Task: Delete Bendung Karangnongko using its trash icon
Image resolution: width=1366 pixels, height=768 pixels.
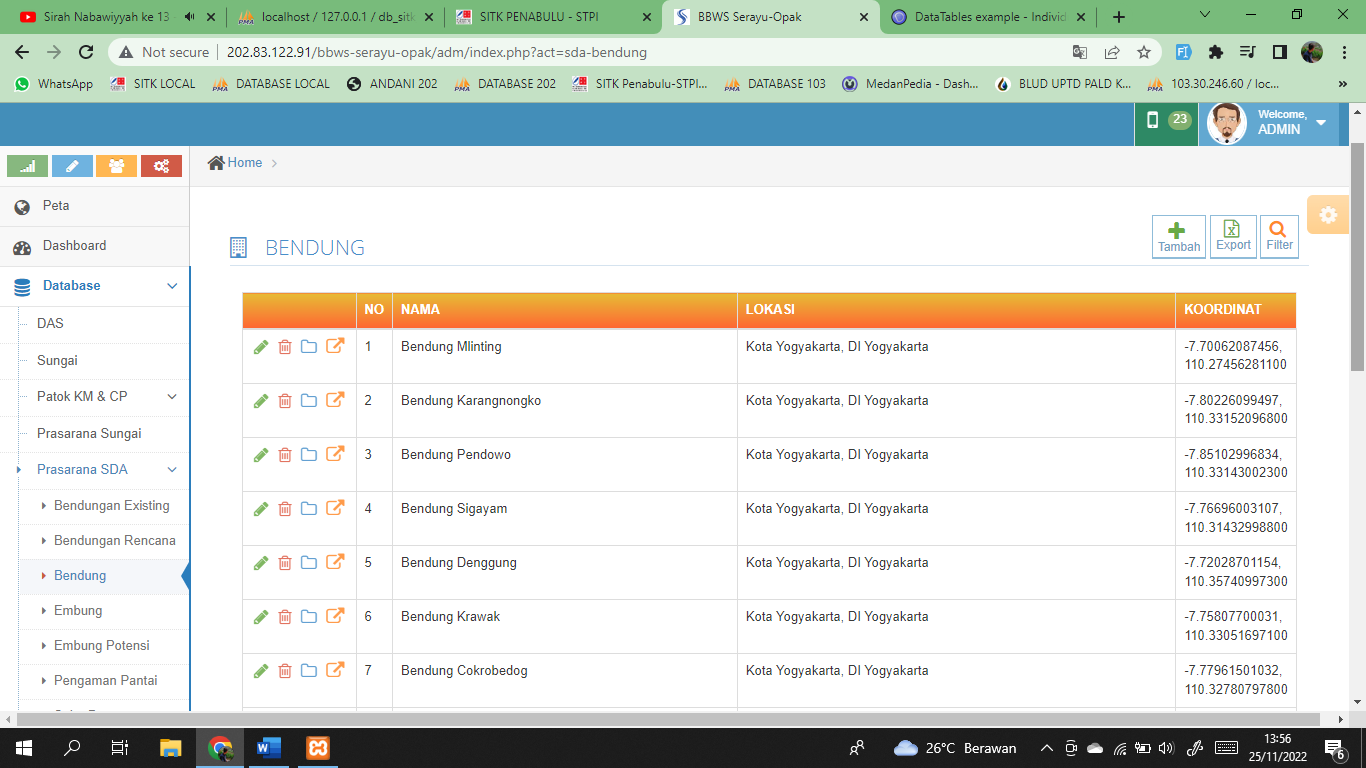Action: (285, 400)
